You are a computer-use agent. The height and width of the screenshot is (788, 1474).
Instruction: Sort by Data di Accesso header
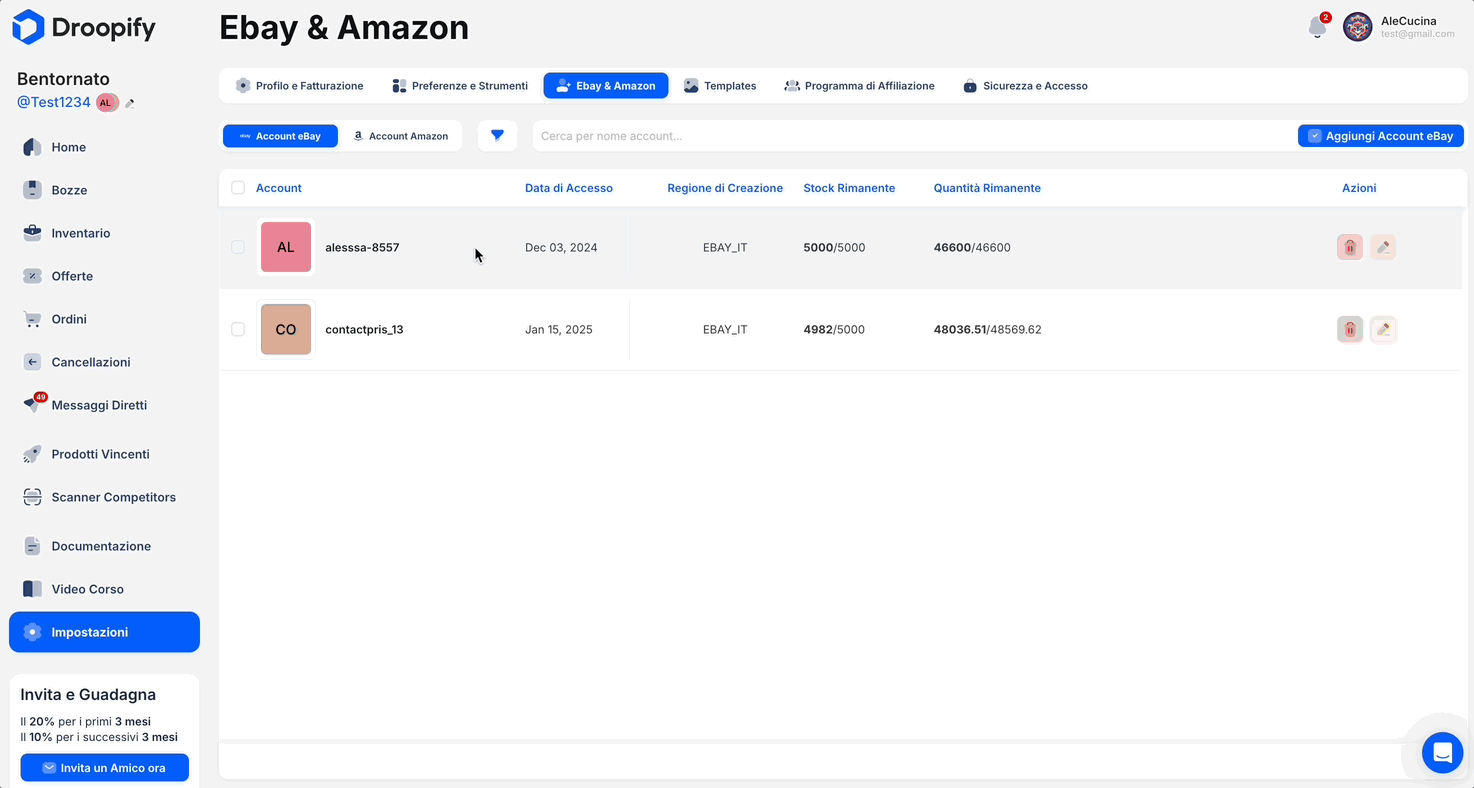click(569, 188)
